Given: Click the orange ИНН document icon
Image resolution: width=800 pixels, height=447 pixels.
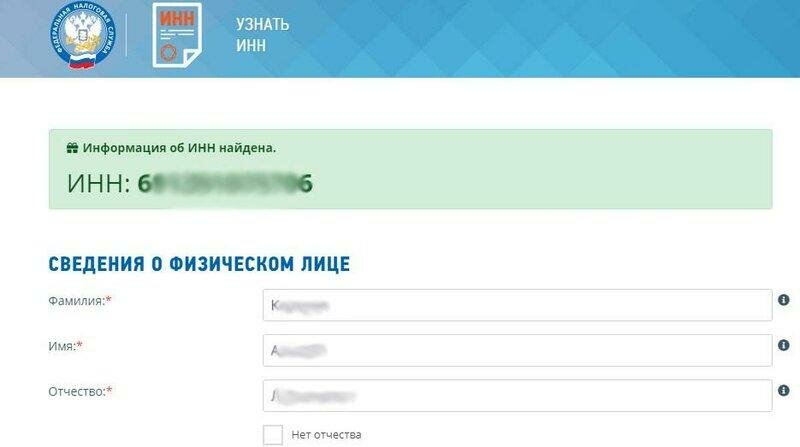Looking at the screenshot, I should [177, 35].
